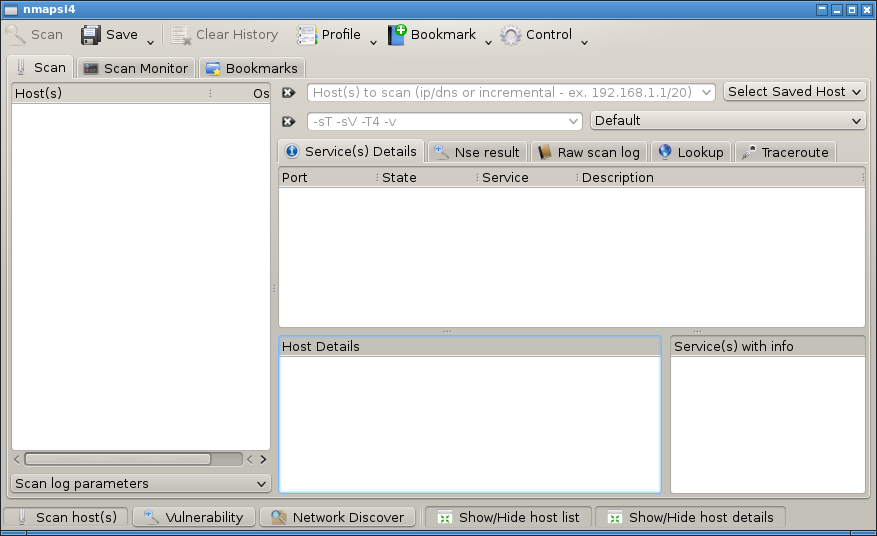Viewport: 877px width, 536px height.
Task: Click the host list horizontal scrollbar thumb
Action: pos(118,459)
